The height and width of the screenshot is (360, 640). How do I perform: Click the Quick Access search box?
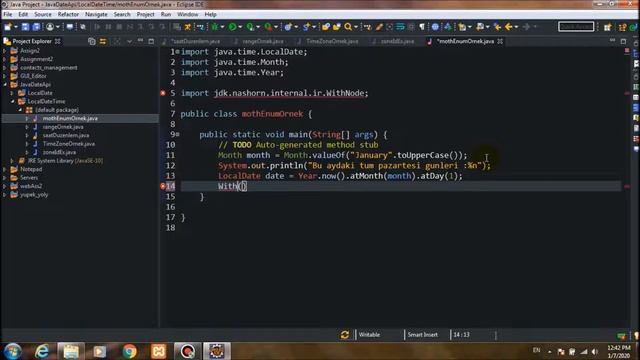click(576, 27)
